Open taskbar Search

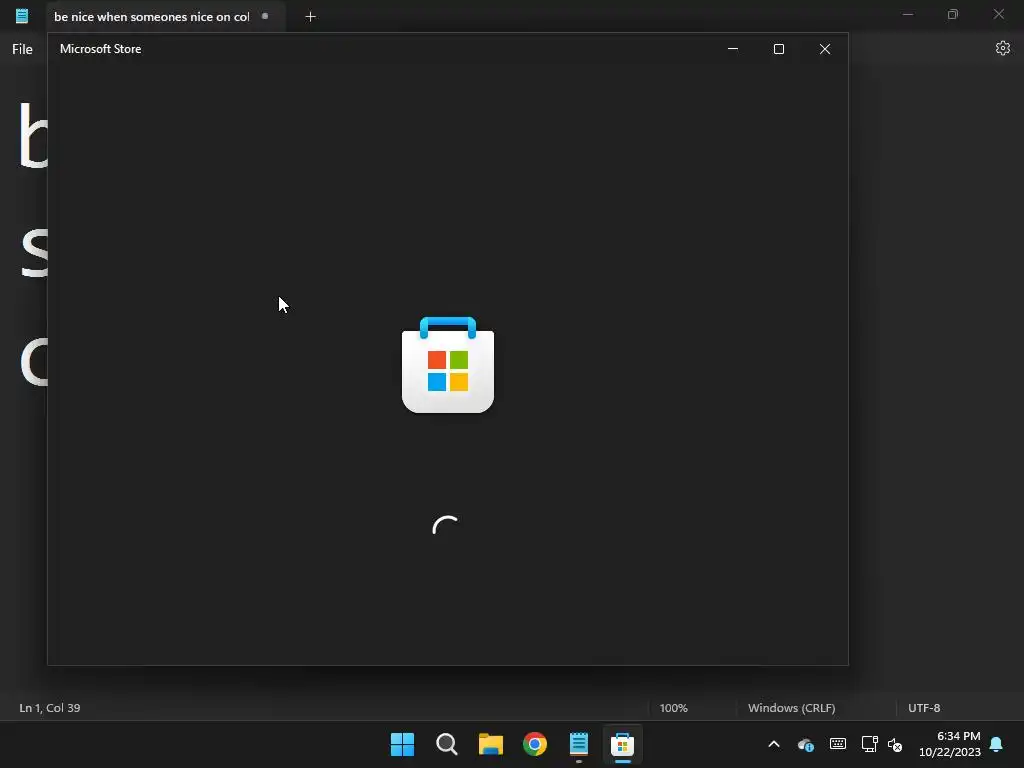click(447, 744)
